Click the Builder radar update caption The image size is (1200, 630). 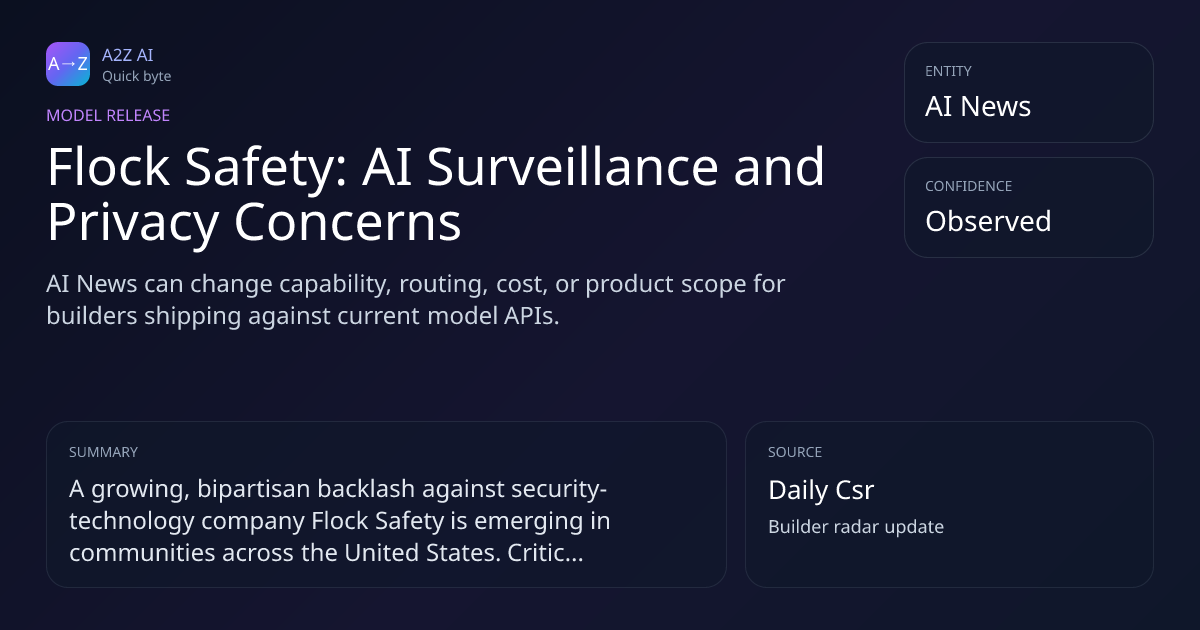tap(856, 527)
